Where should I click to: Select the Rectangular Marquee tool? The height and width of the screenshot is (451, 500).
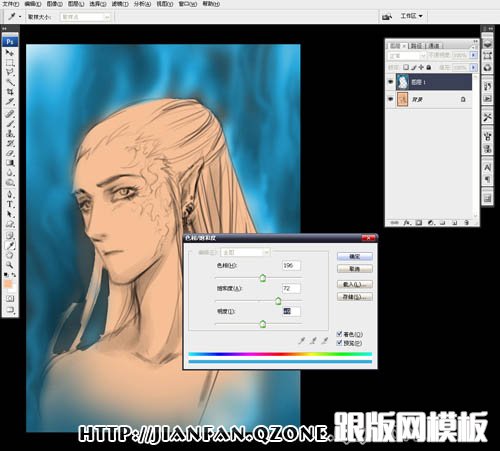click(x=10, y=63)
